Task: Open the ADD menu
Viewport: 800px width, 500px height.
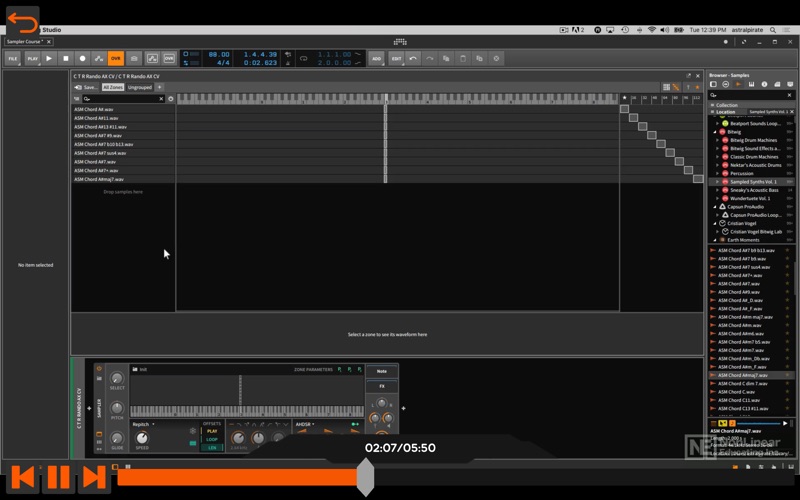Action: point(376,59)
